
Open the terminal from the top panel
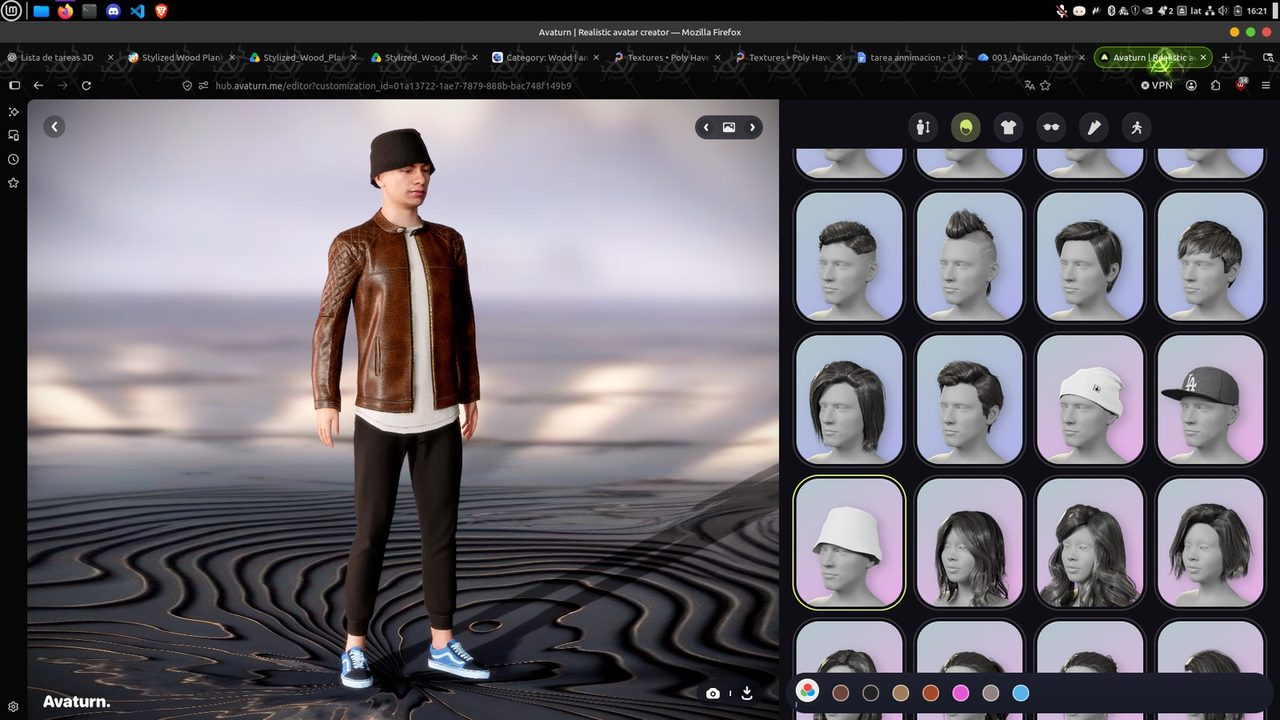click(x=90, y=11)
